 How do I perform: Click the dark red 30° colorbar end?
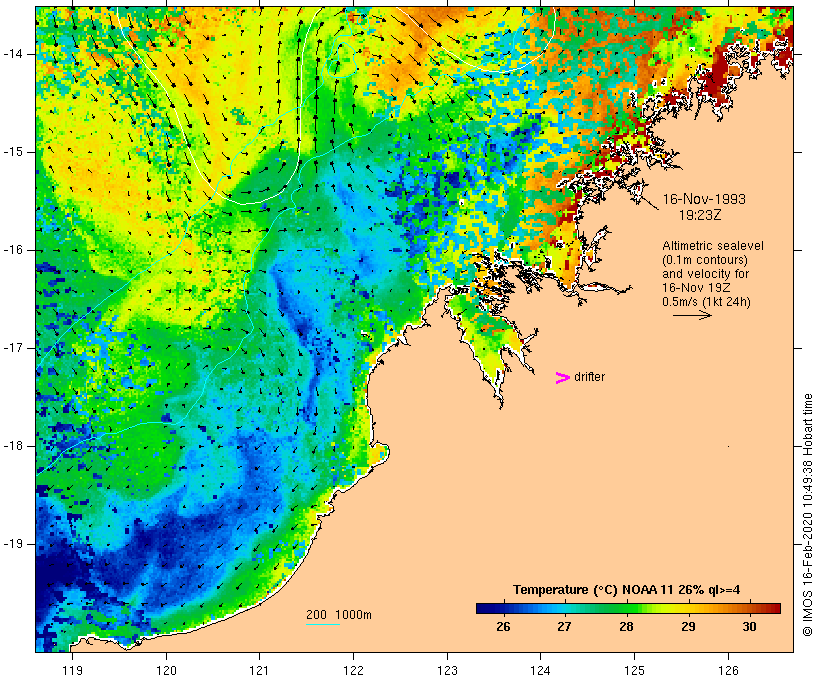770,608
